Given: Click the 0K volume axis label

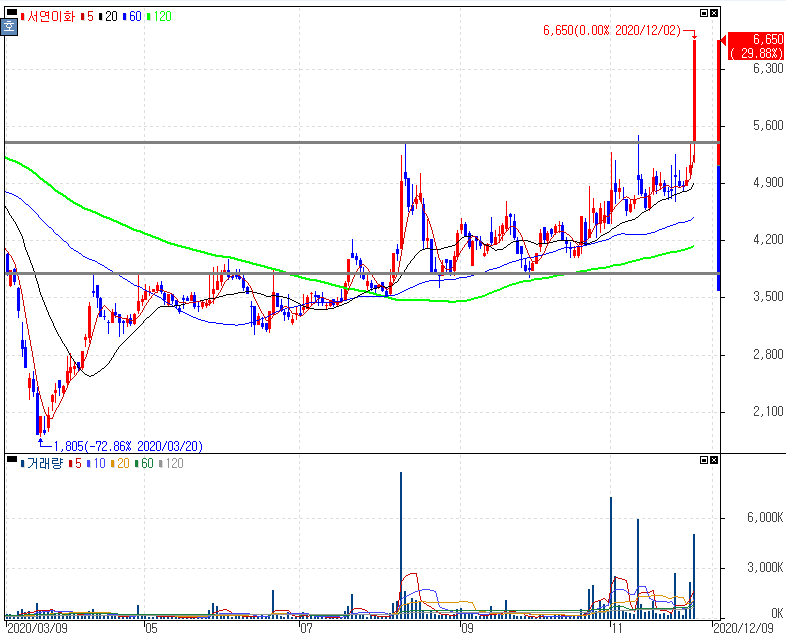Looking at the screenshot, I should tap(777, 613).
